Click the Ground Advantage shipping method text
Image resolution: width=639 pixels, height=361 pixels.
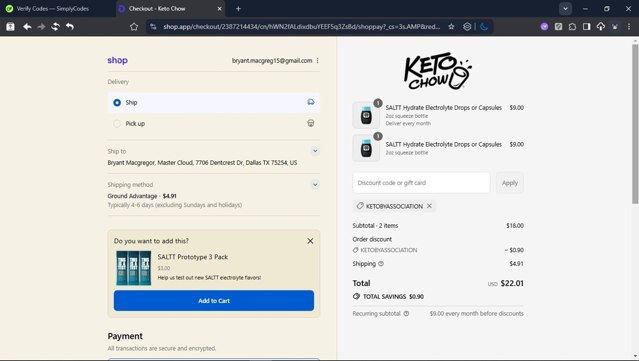[x=142, y=196]
